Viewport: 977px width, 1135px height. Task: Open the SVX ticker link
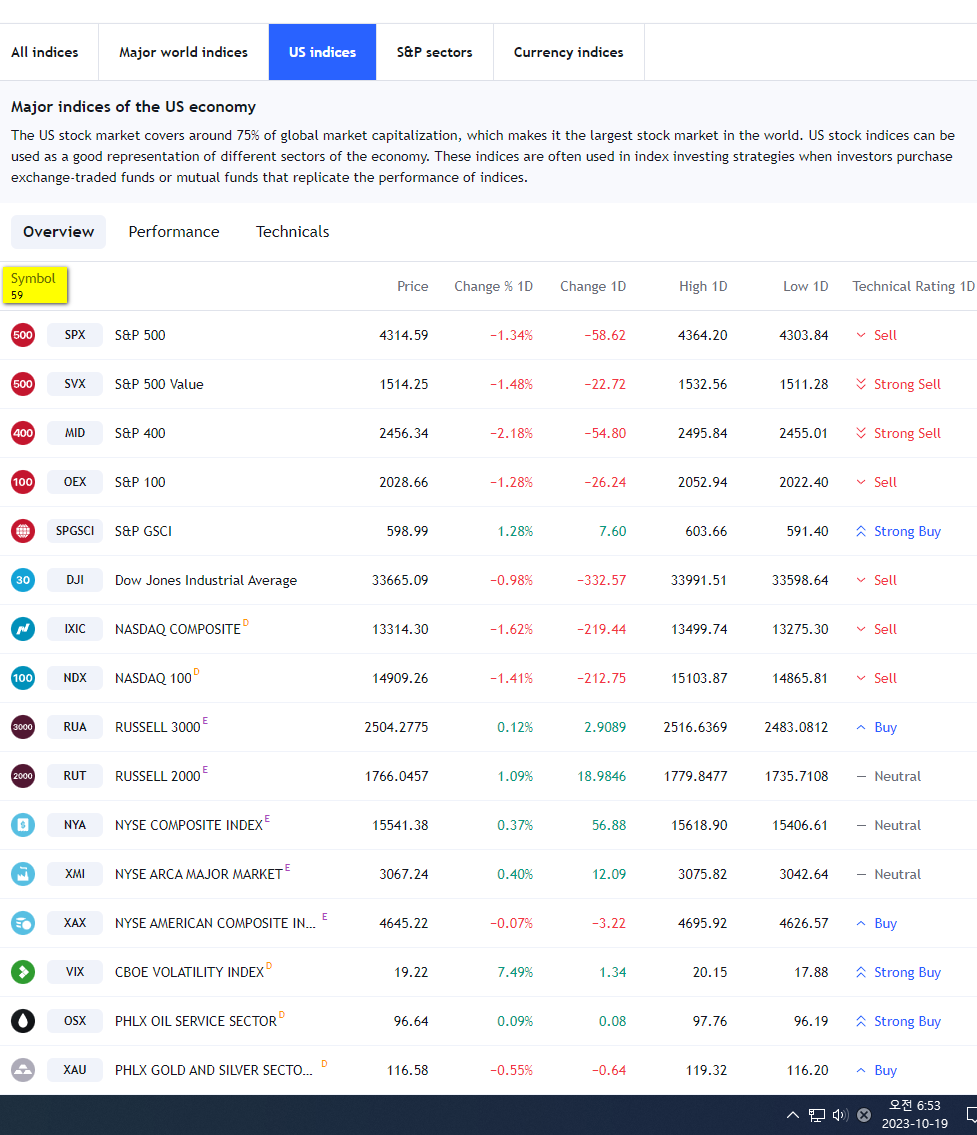pos(75,384)
